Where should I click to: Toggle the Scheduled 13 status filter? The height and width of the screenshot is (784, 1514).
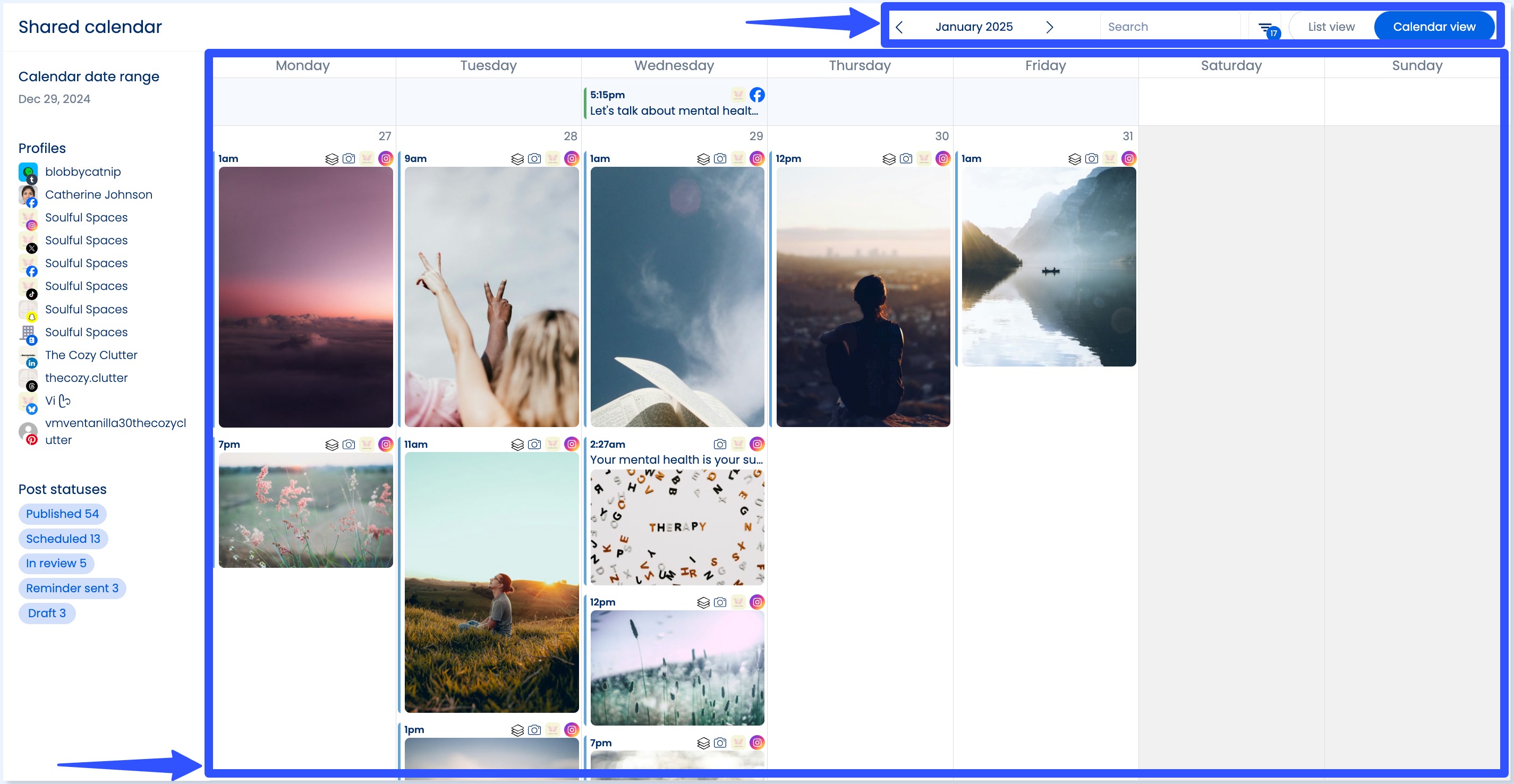[x=63, y=539]
